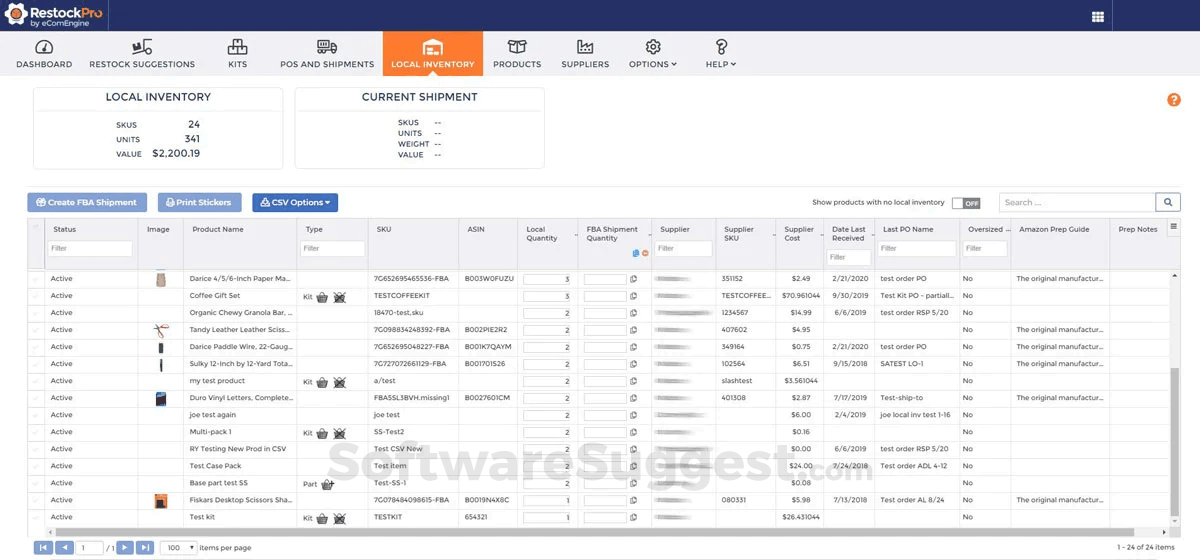Click kit basket icon for Coffee Gift Set
Viewport: 1200px width, 560px height.
tap(322, 297)
